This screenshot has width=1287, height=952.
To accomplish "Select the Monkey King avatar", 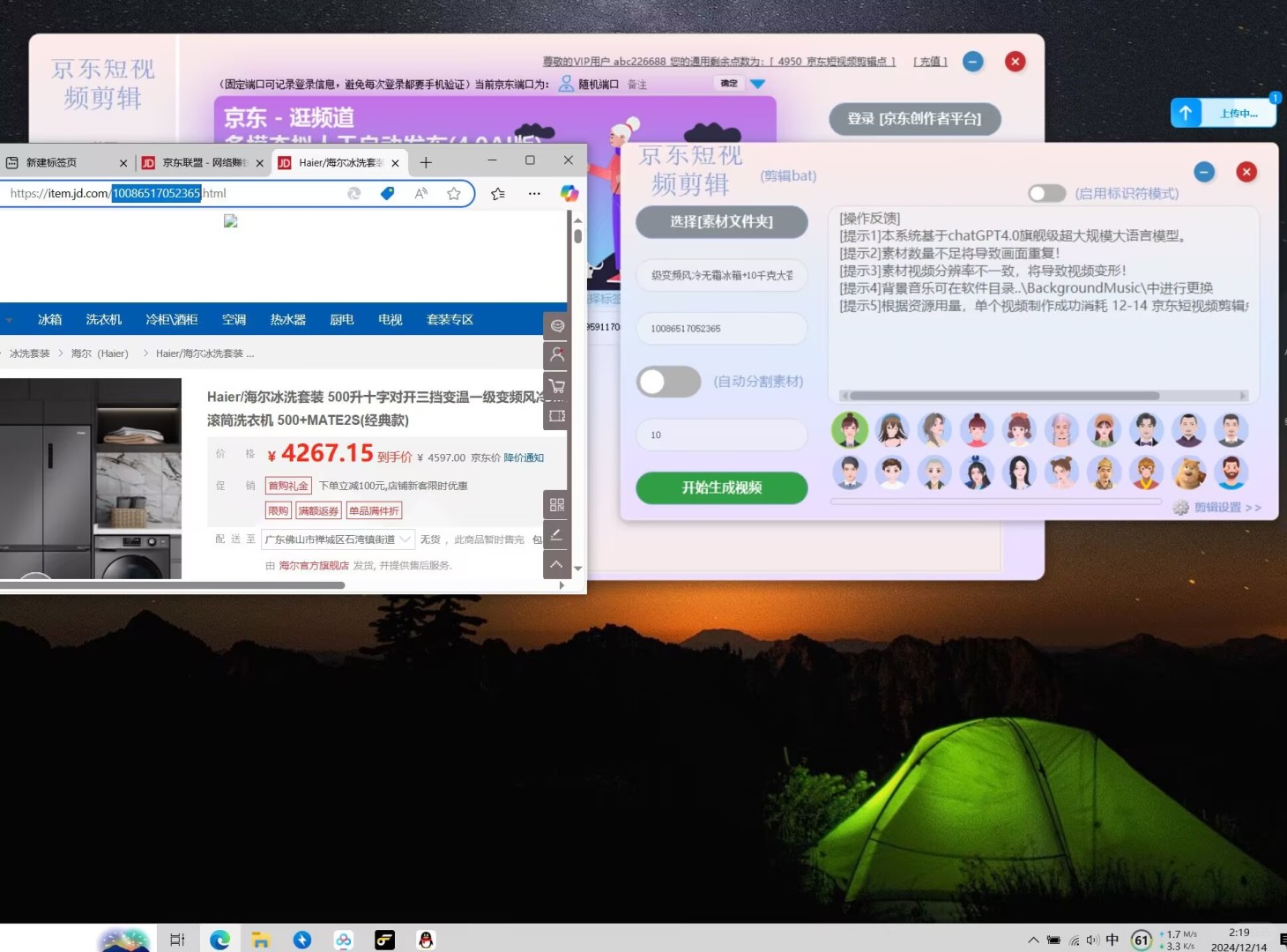I will [x=1146, y=473].
